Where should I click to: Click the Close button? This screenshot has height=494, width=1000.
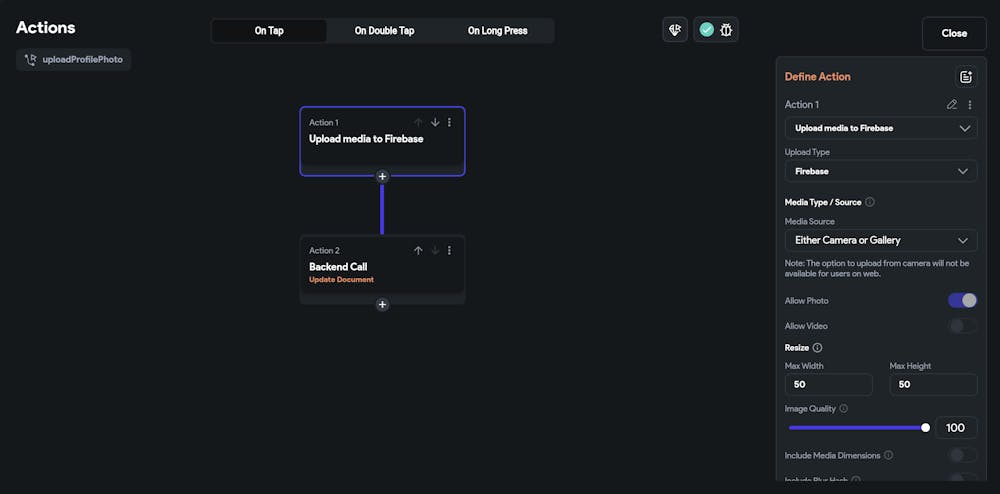[x=954, y=33]
